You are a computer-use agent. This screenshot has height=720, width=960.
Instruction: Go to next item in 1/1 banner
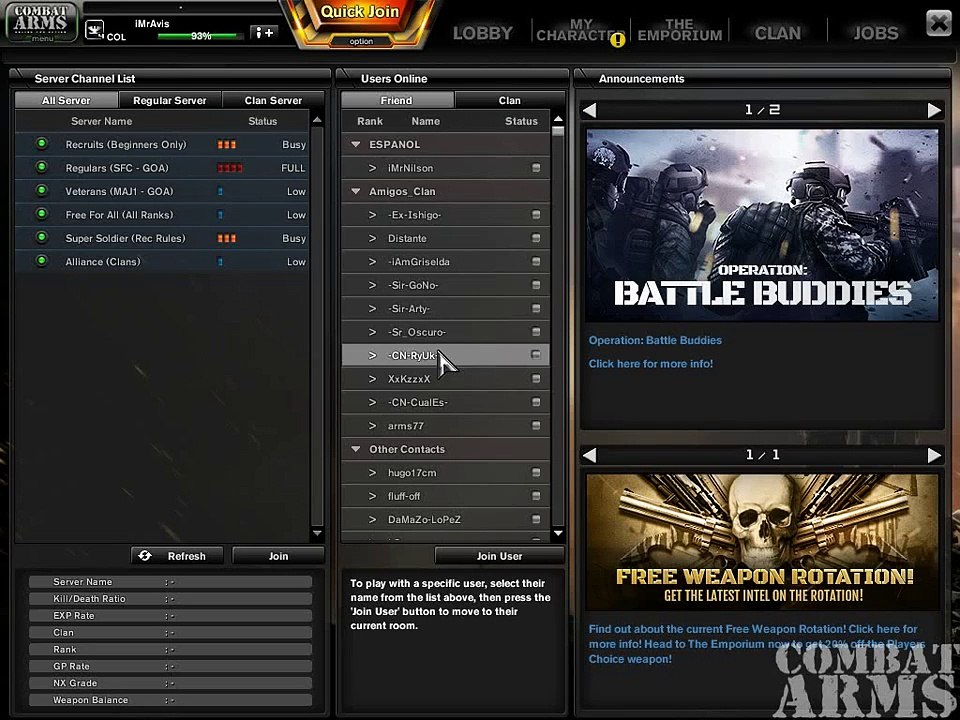click(934, 455)
